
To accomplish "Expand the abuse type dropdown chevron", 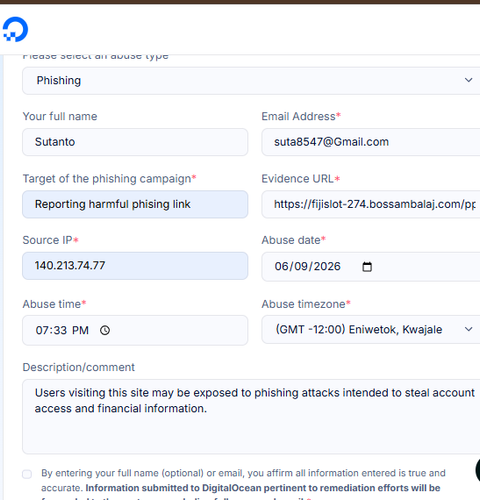I will (469, 80).
